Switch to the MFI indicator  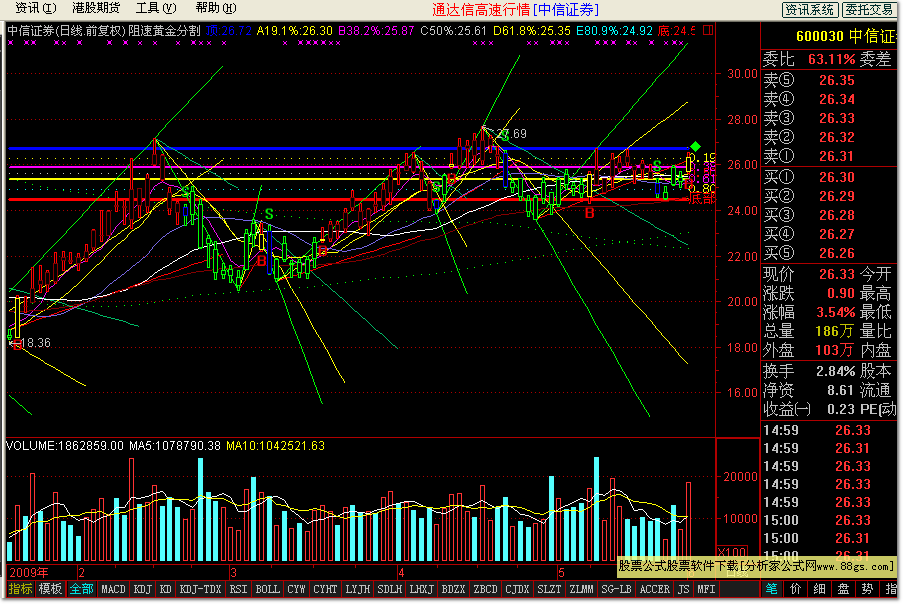coord(706,589)
